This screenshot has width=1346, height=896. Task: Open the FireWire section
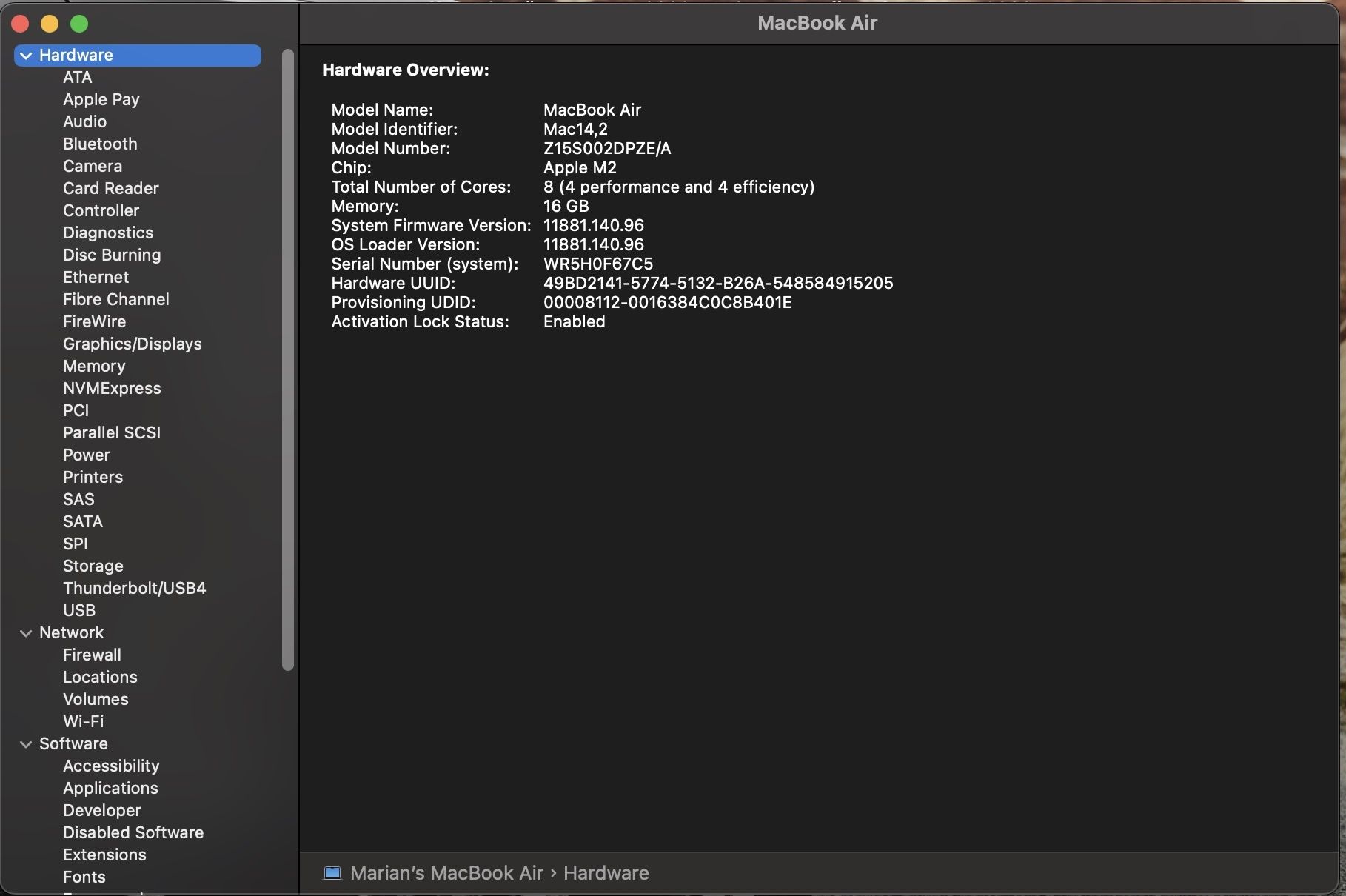(94, 321)
